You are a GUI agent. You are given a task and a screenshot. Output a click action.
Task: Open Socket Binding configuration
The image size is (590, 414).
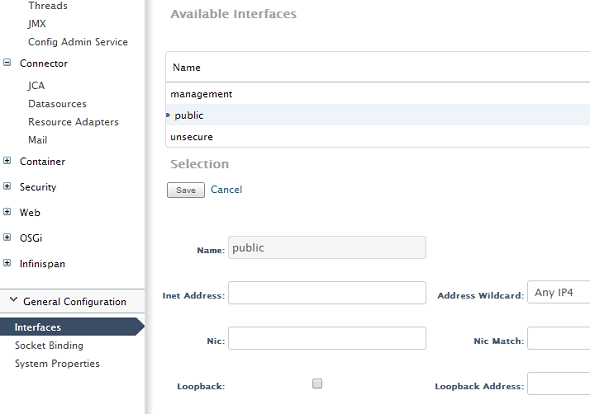point(49,346)
